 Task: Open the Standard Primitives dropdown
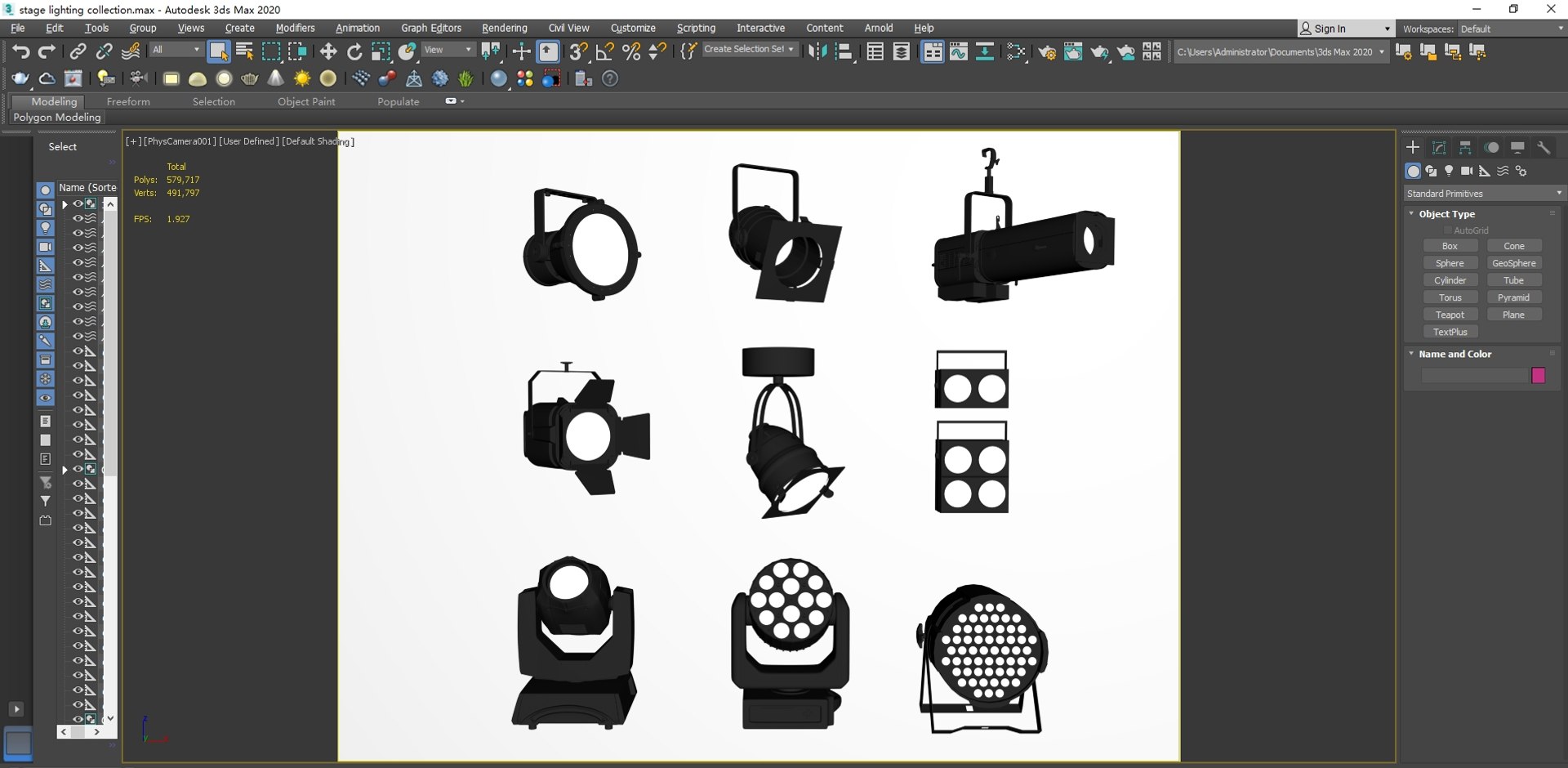(1484, 194)
